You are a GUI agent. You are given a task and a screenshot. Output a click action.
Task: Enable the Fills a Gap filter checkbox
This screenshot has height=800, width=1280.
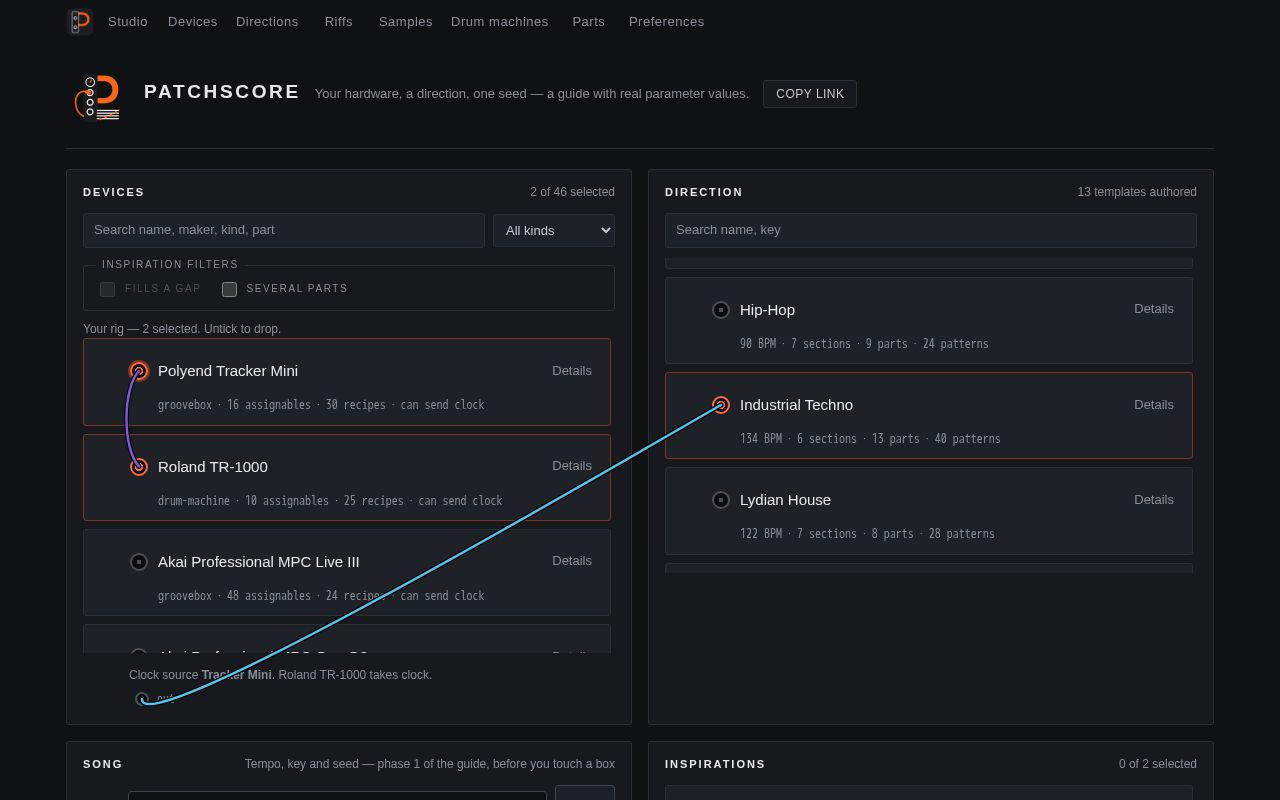107,289
